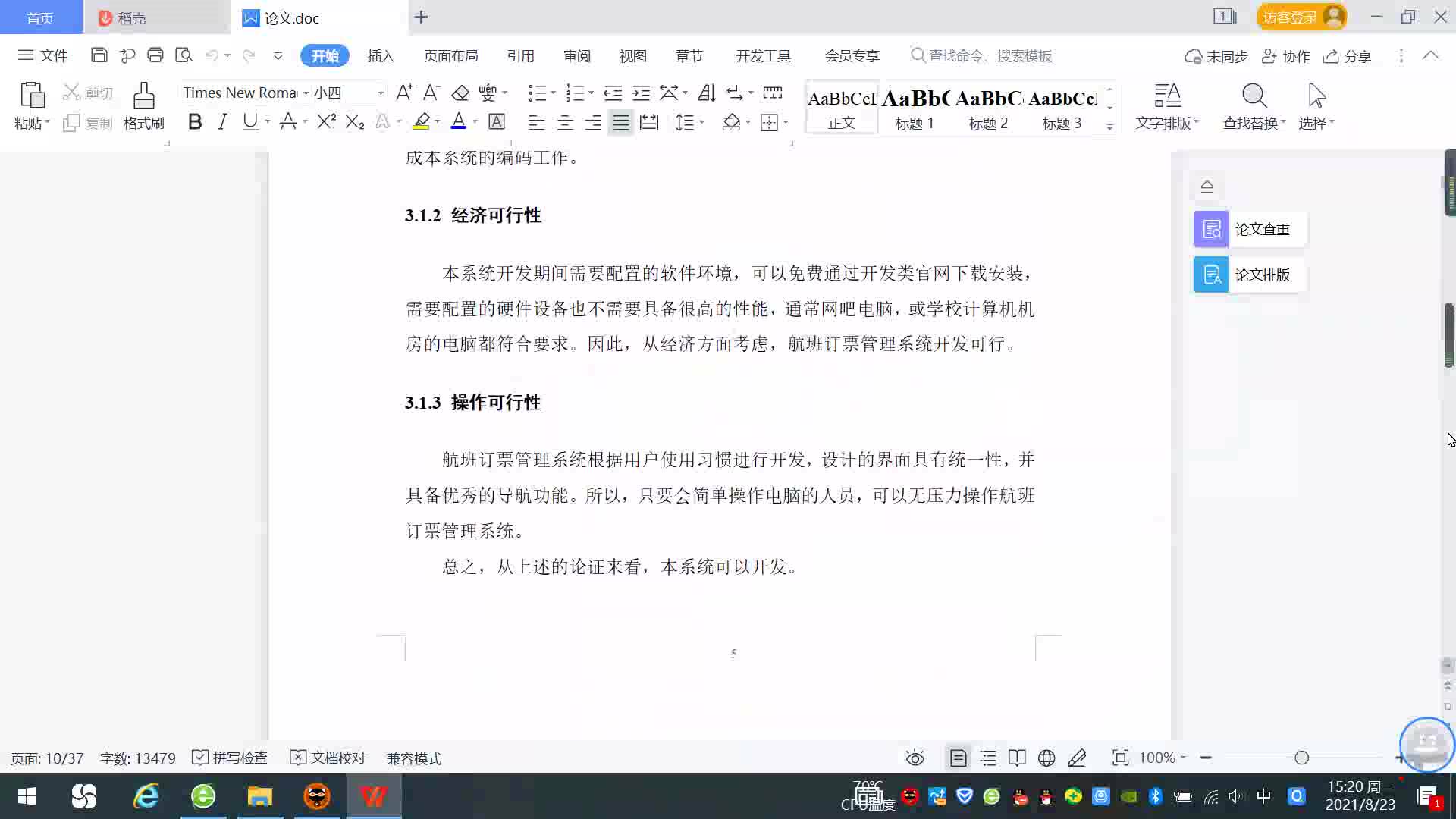1456x819 pixels.
Task: Click the Save icon in quick toolbar
Action: pyautogui.click(x=99, y=55)
